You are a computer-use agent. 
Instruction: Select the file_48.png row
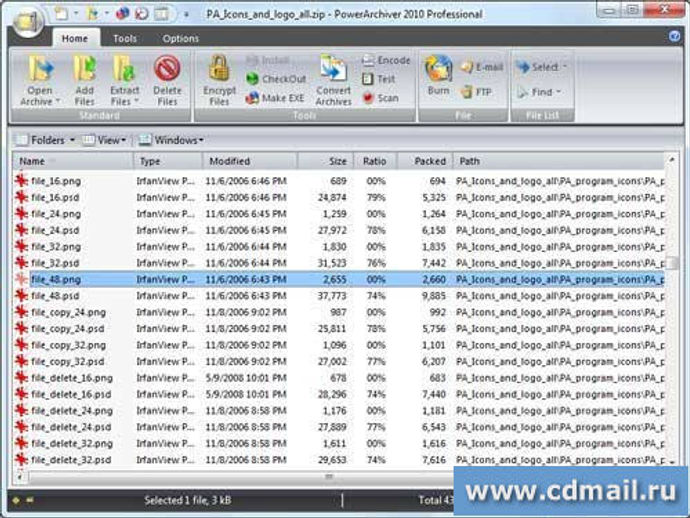pyautogui.click(x=339, y=279)
